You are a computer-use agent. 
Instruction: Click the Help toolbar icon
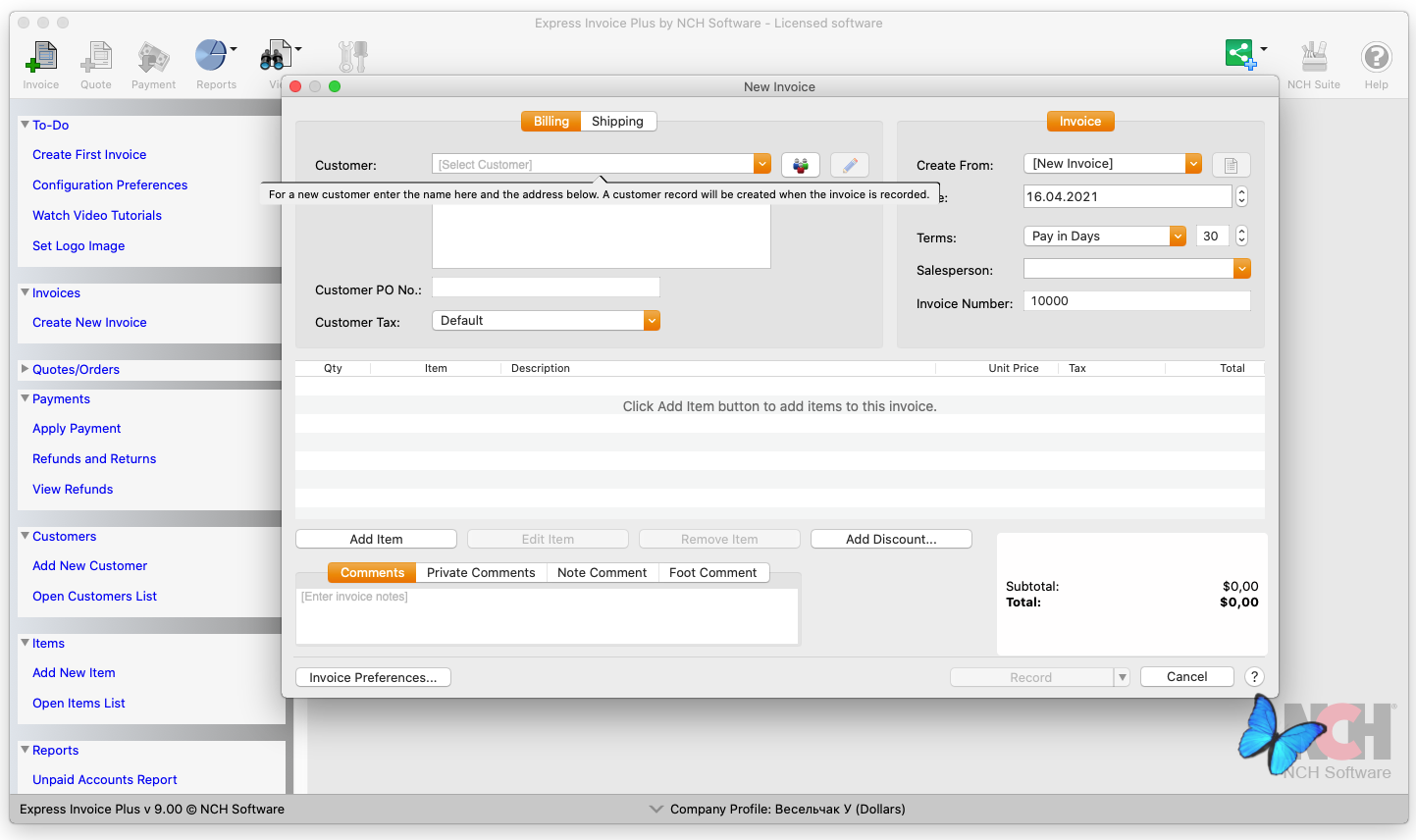point(1376,57)
